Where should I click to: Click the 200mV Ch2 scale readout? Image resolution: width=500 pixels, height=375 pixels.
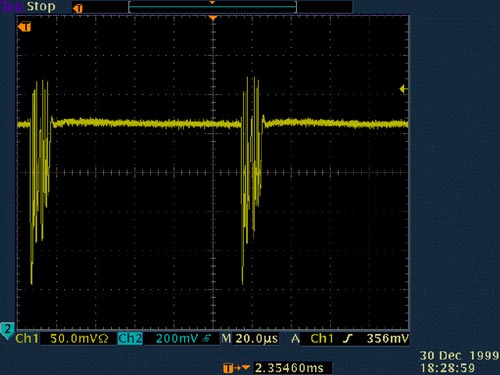177,339
